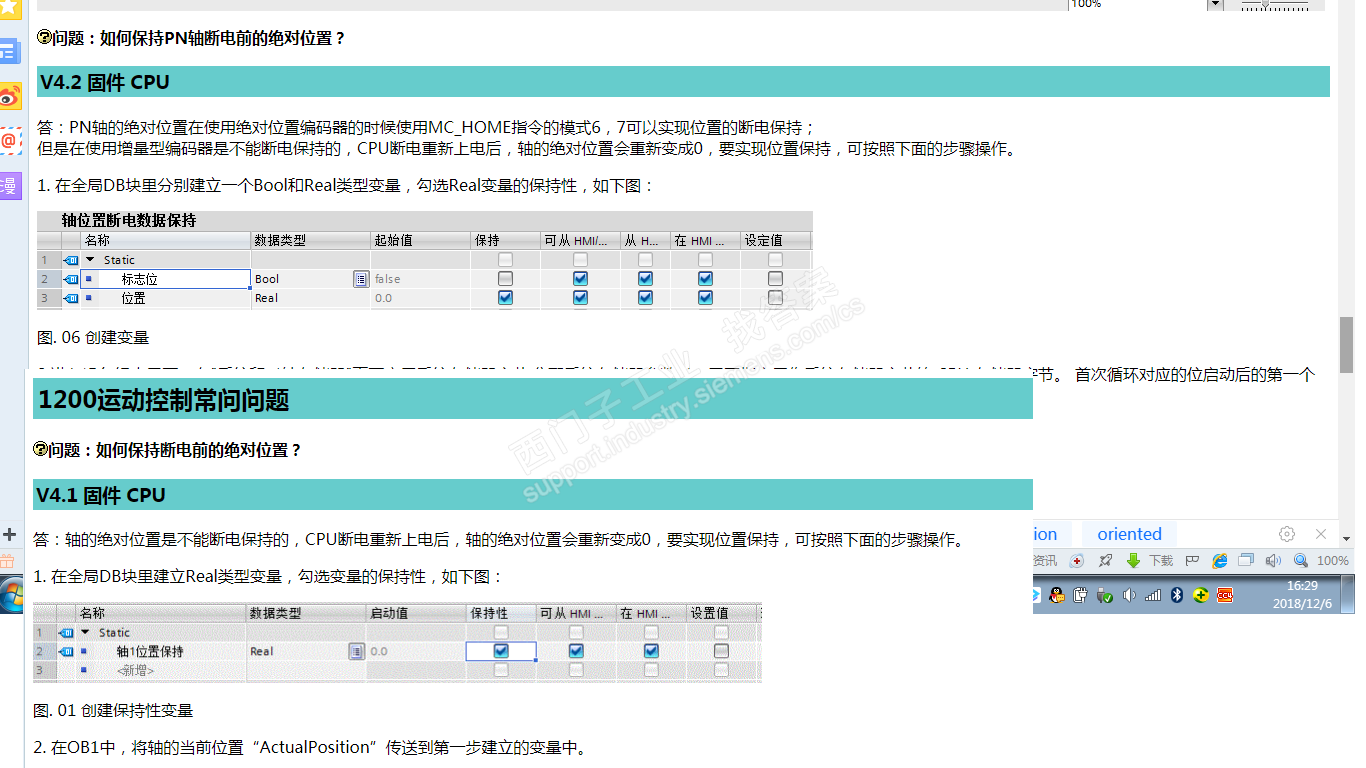Open the Weibo sidebar icon
Viewport: 1366px width, 768px height.
click(x=10, y=97)
